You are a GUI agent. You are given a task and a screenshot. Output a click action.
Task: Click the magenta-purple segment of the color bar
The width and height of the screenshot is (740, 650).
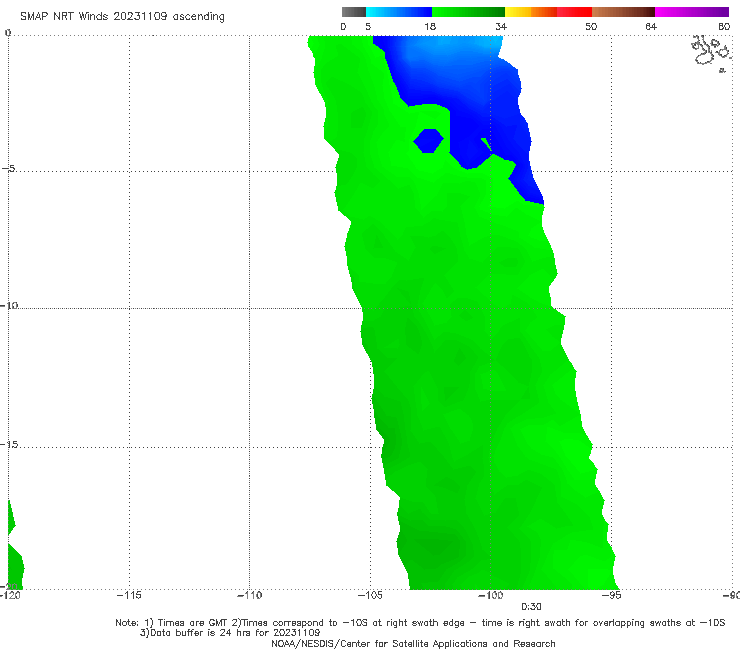point(692,12)
